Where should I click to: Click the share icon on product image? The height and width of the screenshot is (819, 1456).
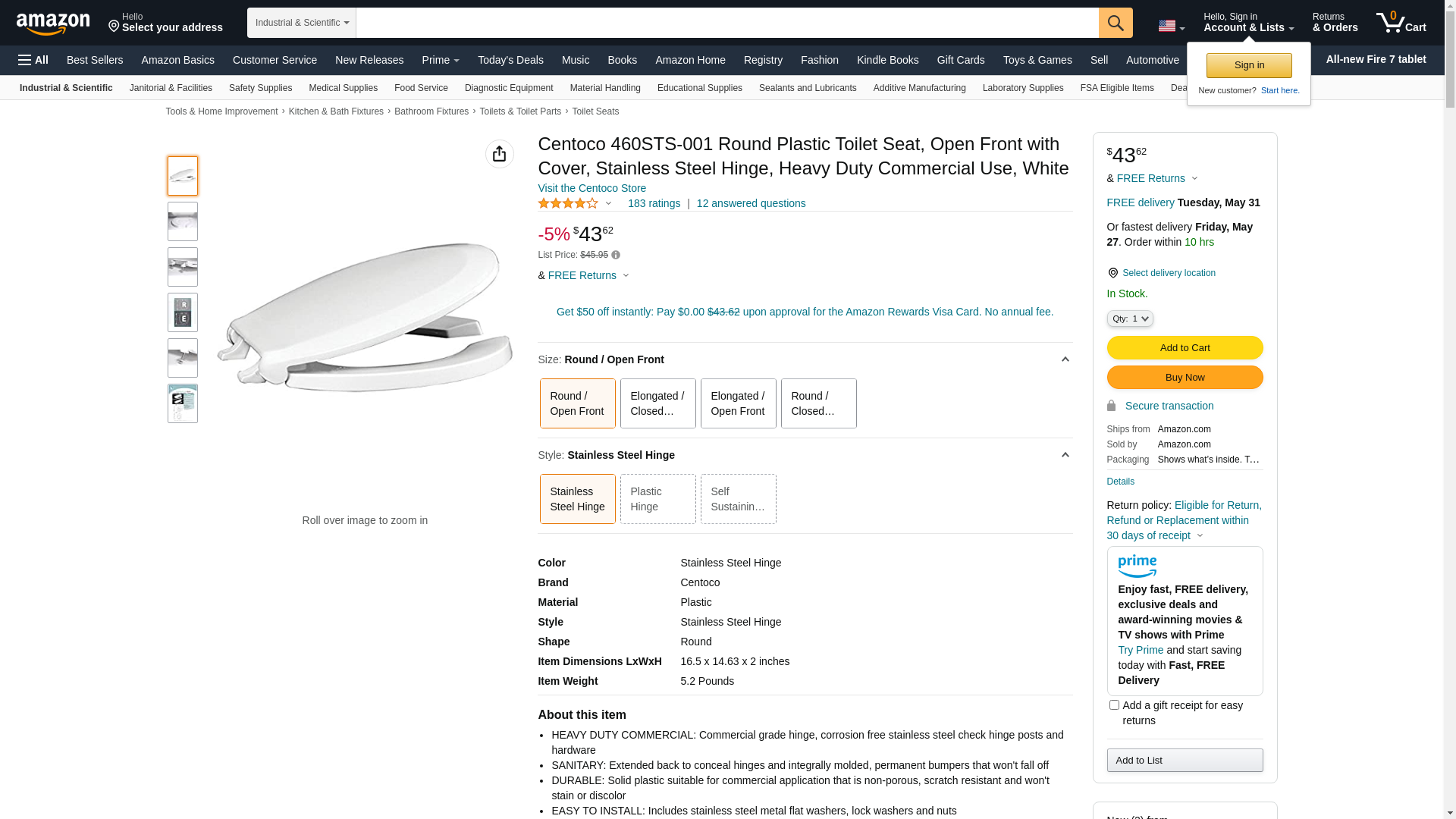point(499,154)
